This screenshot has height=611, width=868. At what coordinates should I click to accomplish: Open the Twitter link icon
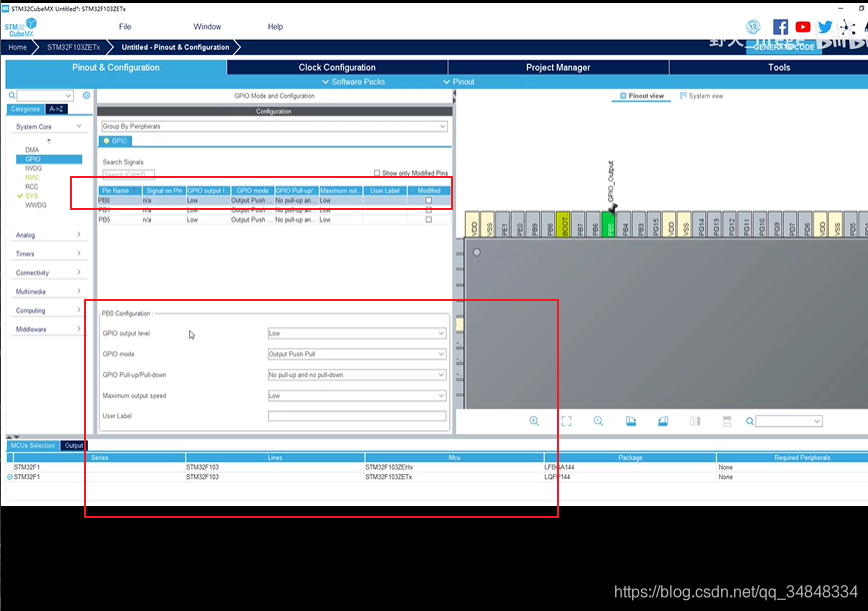tap(825, 27)
